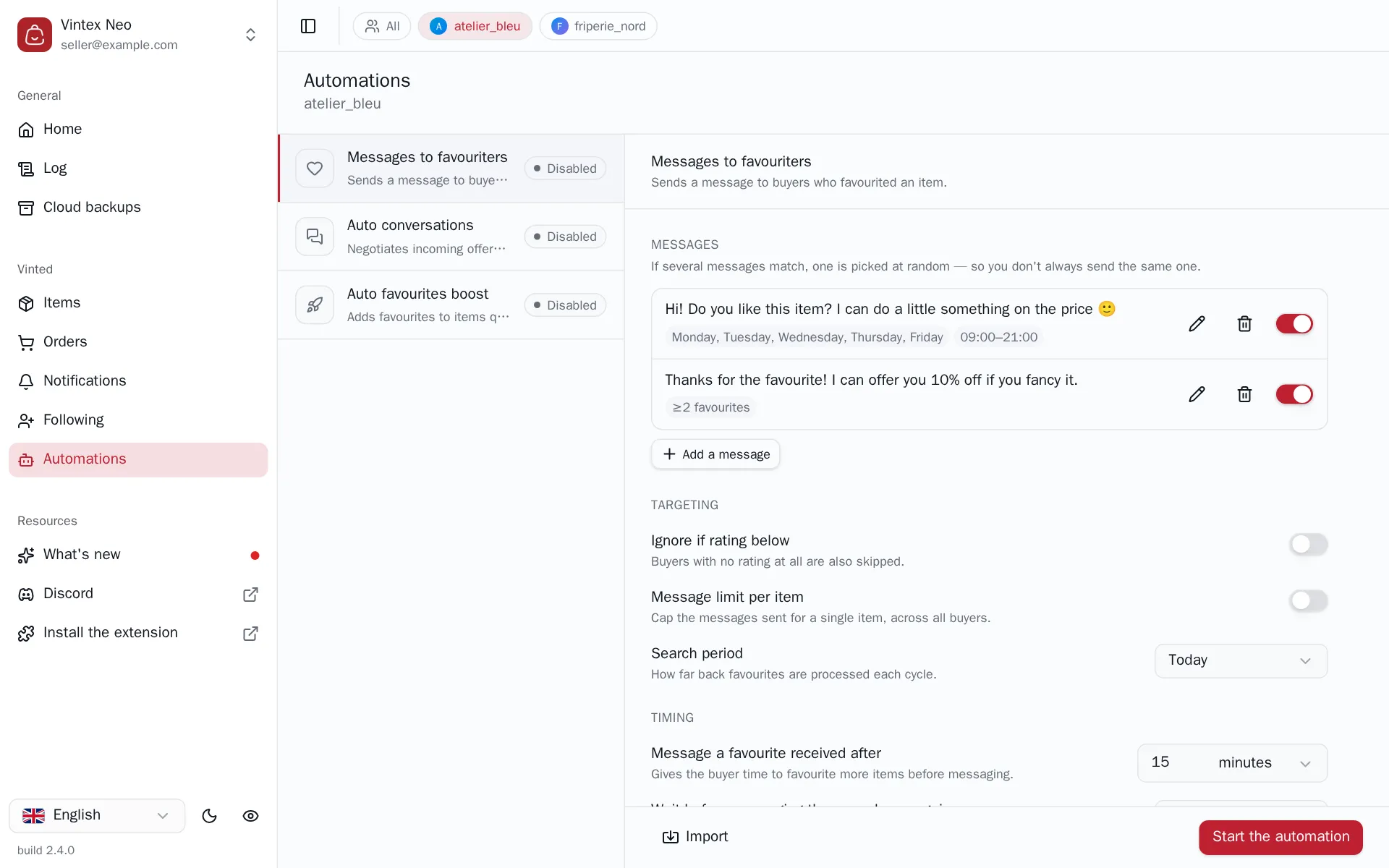Disable the 'Thanks for the favourite' message toggle
The image size is (1389, 868).
tap(1294, 394)
